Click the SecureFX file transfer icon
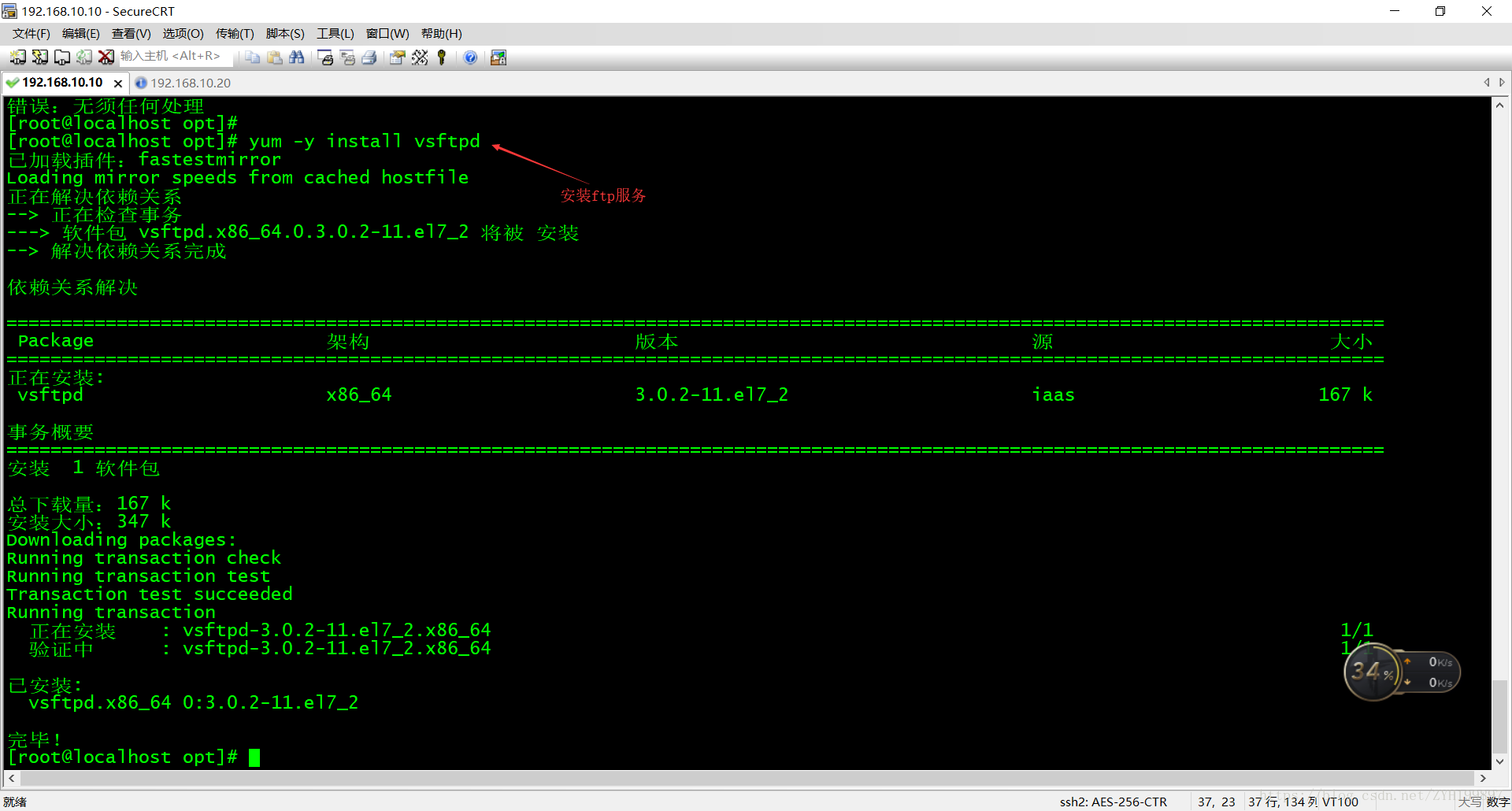1512x811 pixels. tap(498, 57)
